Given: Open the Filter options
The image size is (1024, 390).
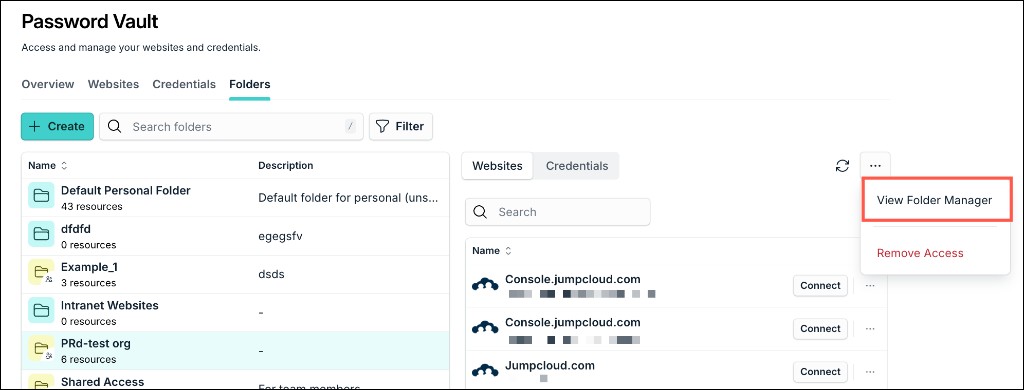Looking at the screenshot, I should [x=400, y=127].
